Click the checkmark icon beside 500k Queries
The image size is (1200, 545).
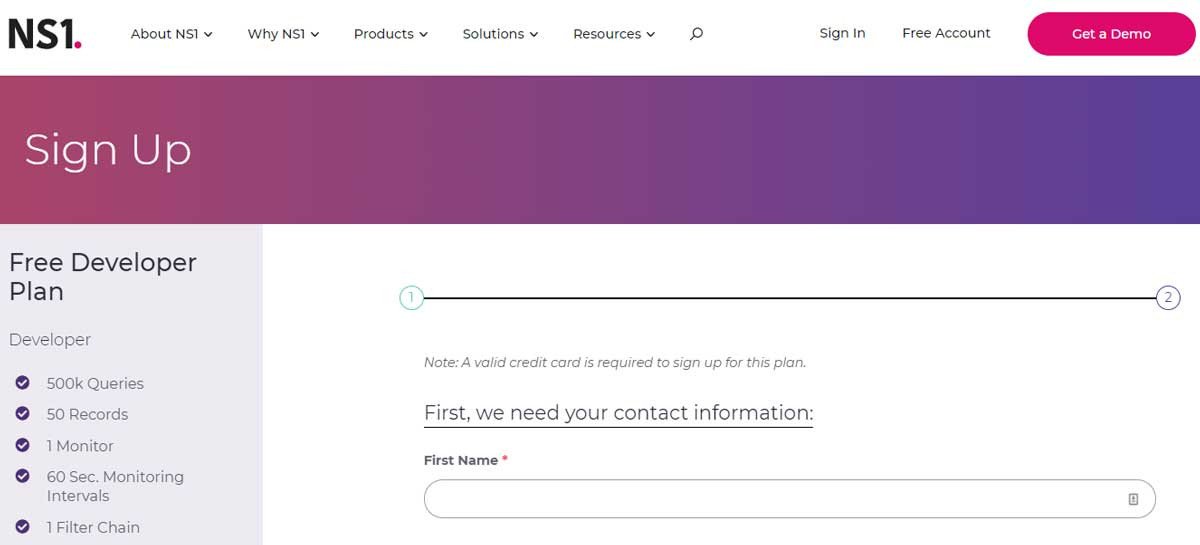pos(22,382)
